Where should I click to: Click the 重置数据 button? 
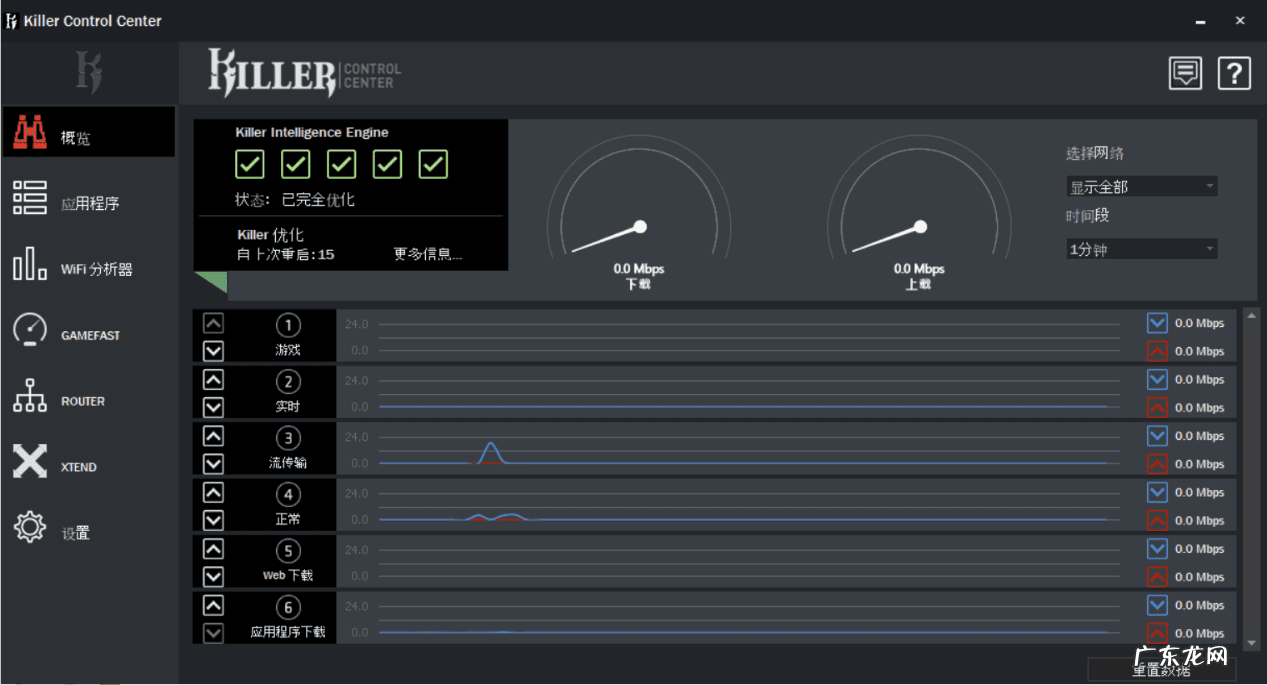click(x=1160, y=670)
